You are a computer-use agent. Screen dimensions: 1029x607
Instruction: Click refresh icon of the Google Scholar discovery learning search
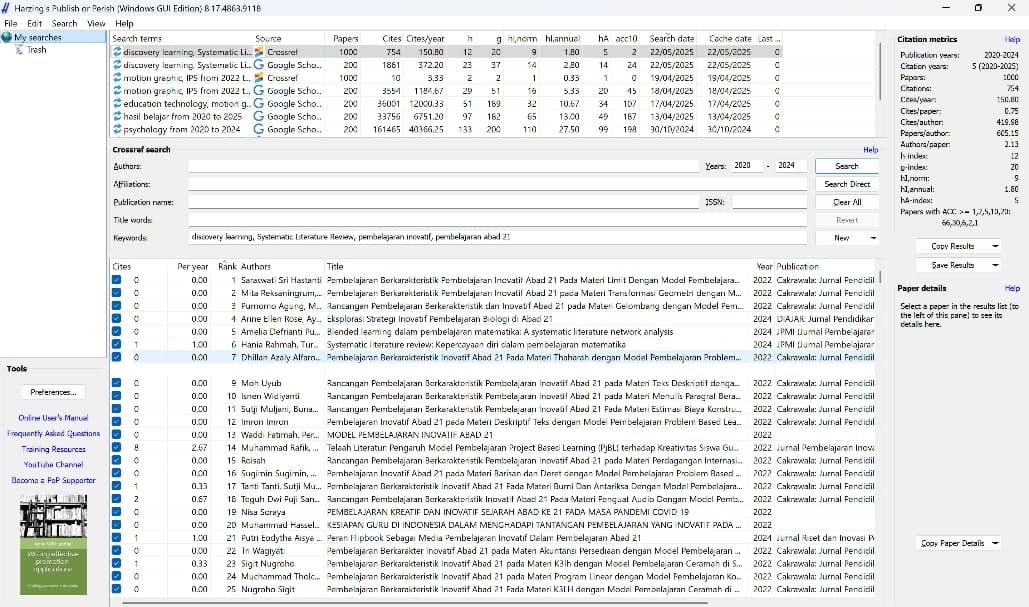tap(117, 65)
